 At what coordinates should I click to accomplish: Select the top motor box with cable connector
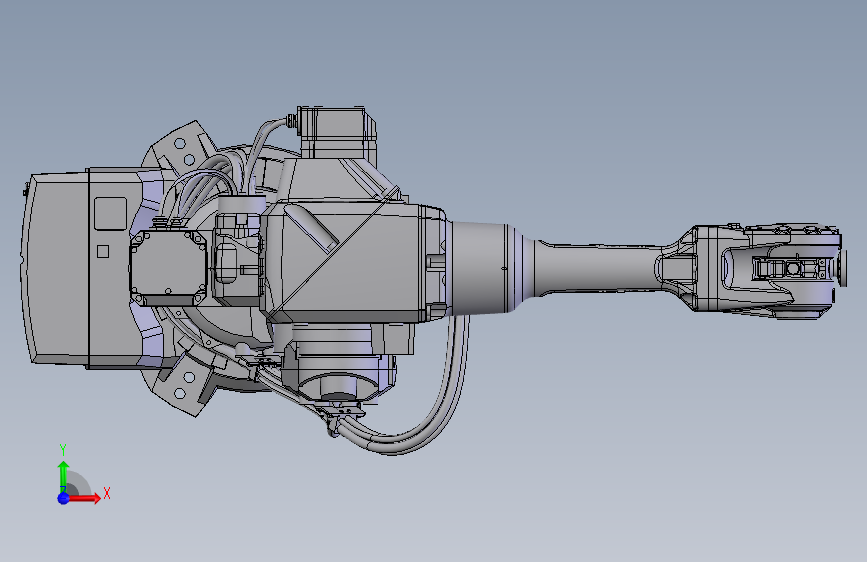[x=336, y=132]
